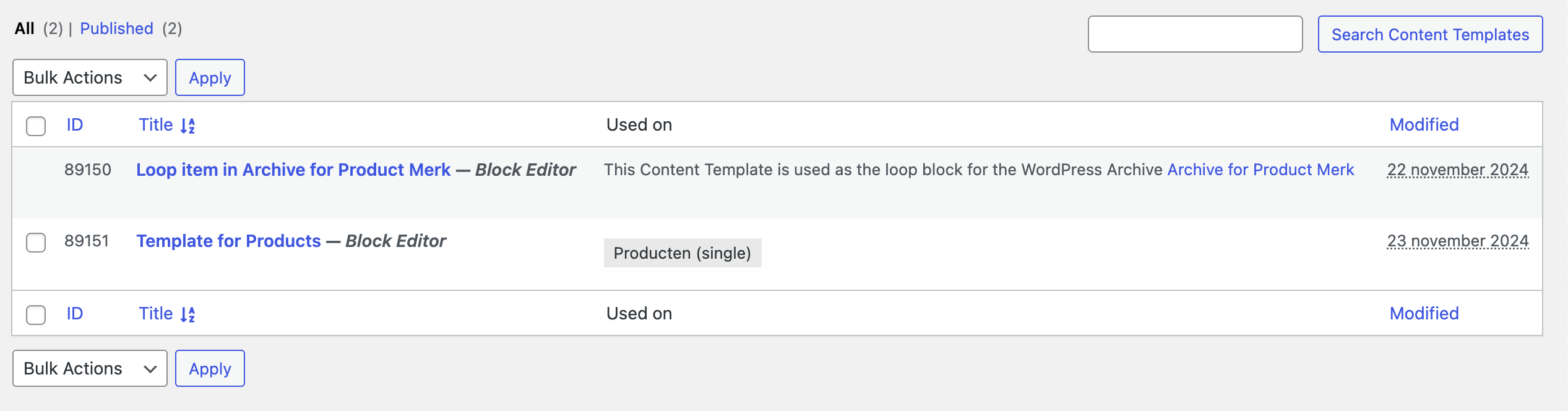Select the All templates filter
The height and width of the screenshot is (411, 1568).
click(x=25, y=28)
